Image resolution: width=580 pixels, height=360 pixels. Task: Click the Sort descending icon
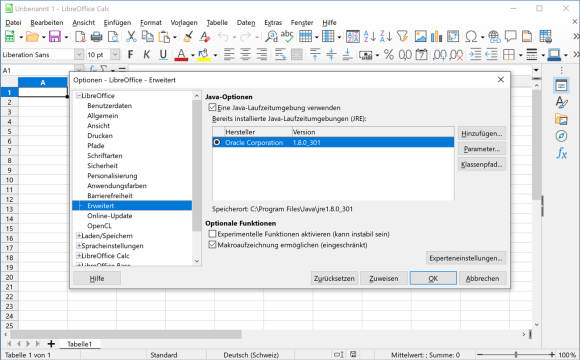386,36
